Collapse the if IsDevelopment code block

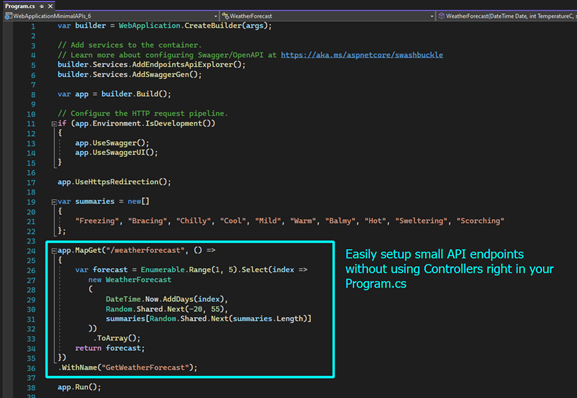point(54,124)
